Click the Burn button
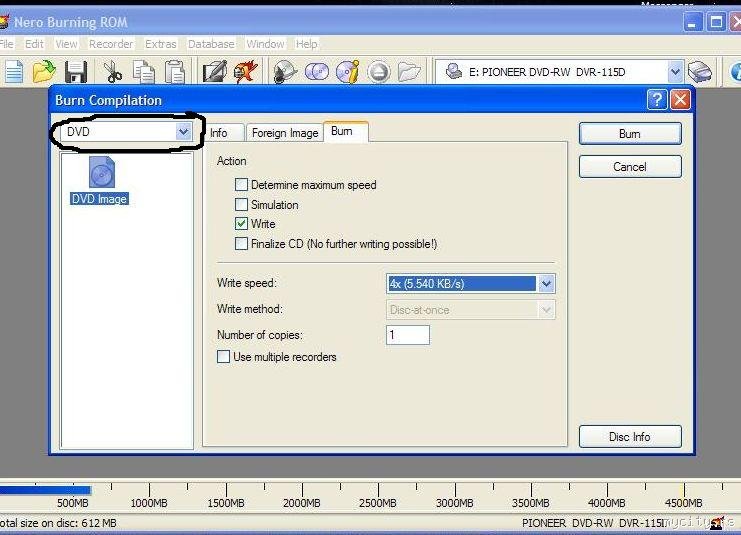 630,134
